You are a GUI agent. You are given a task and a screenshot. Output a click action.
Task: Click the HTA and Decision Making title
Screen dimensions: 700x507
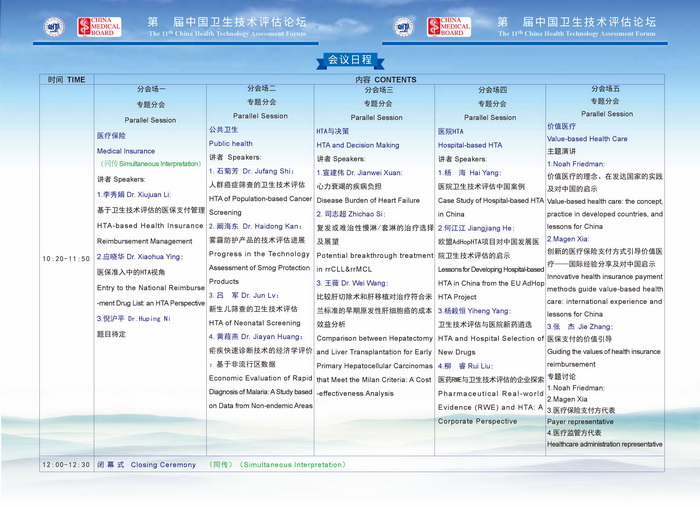coord(358,145)
